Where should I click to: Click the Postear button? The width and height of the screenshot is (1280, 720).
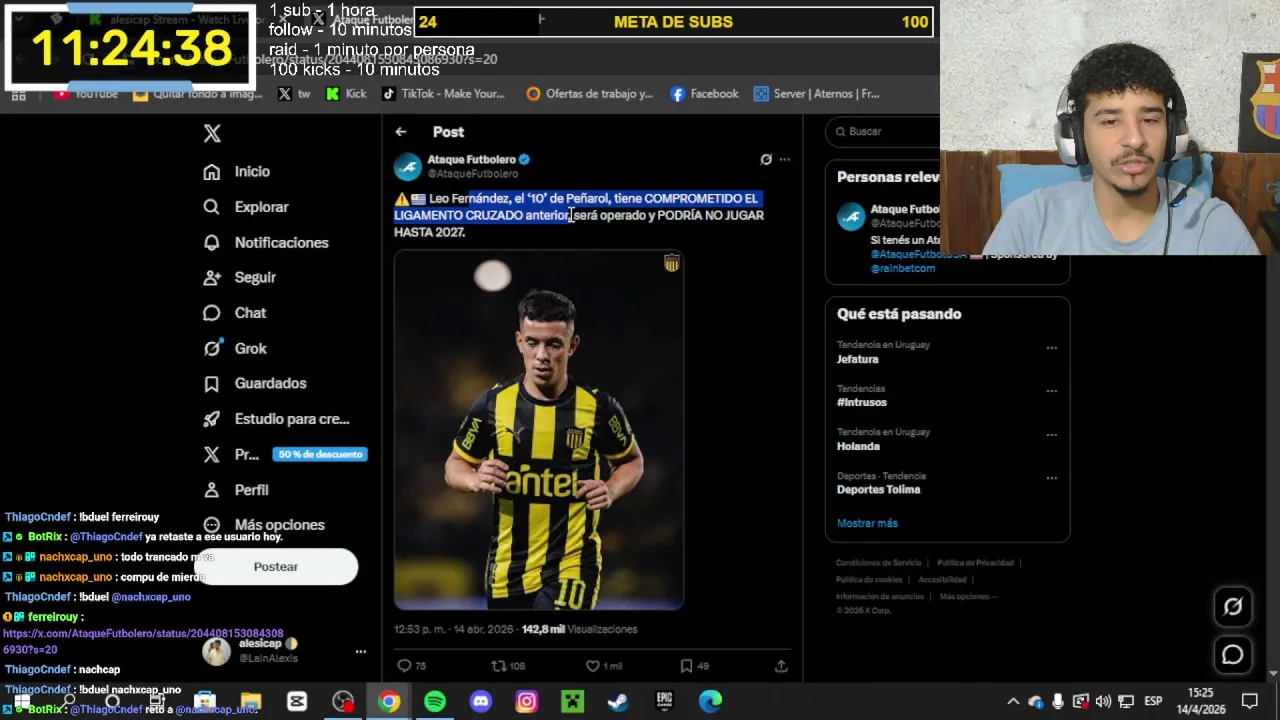click(x=276, y=567)
